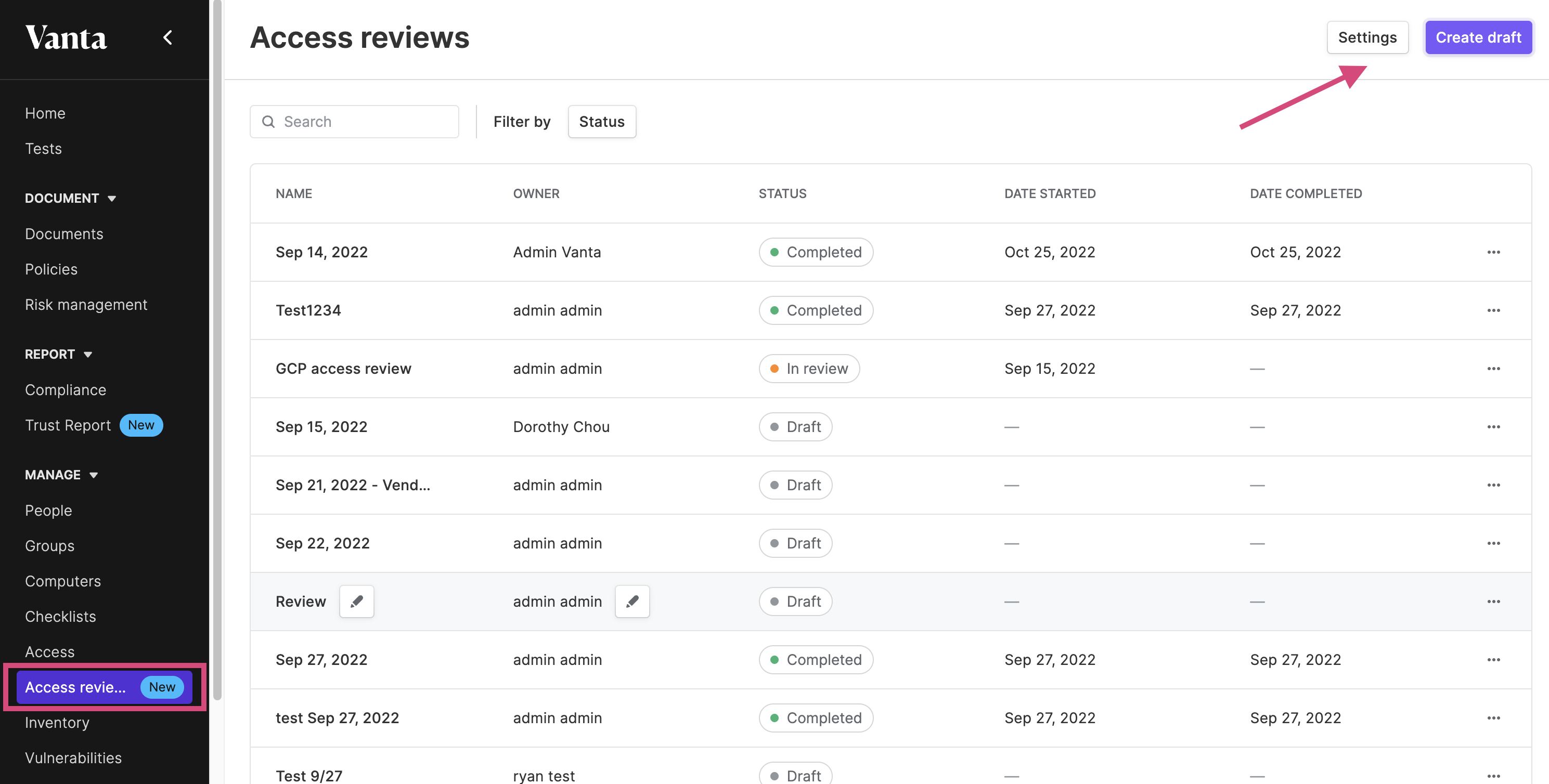
Task: Focus the Search input field
Action: point(354,122)
